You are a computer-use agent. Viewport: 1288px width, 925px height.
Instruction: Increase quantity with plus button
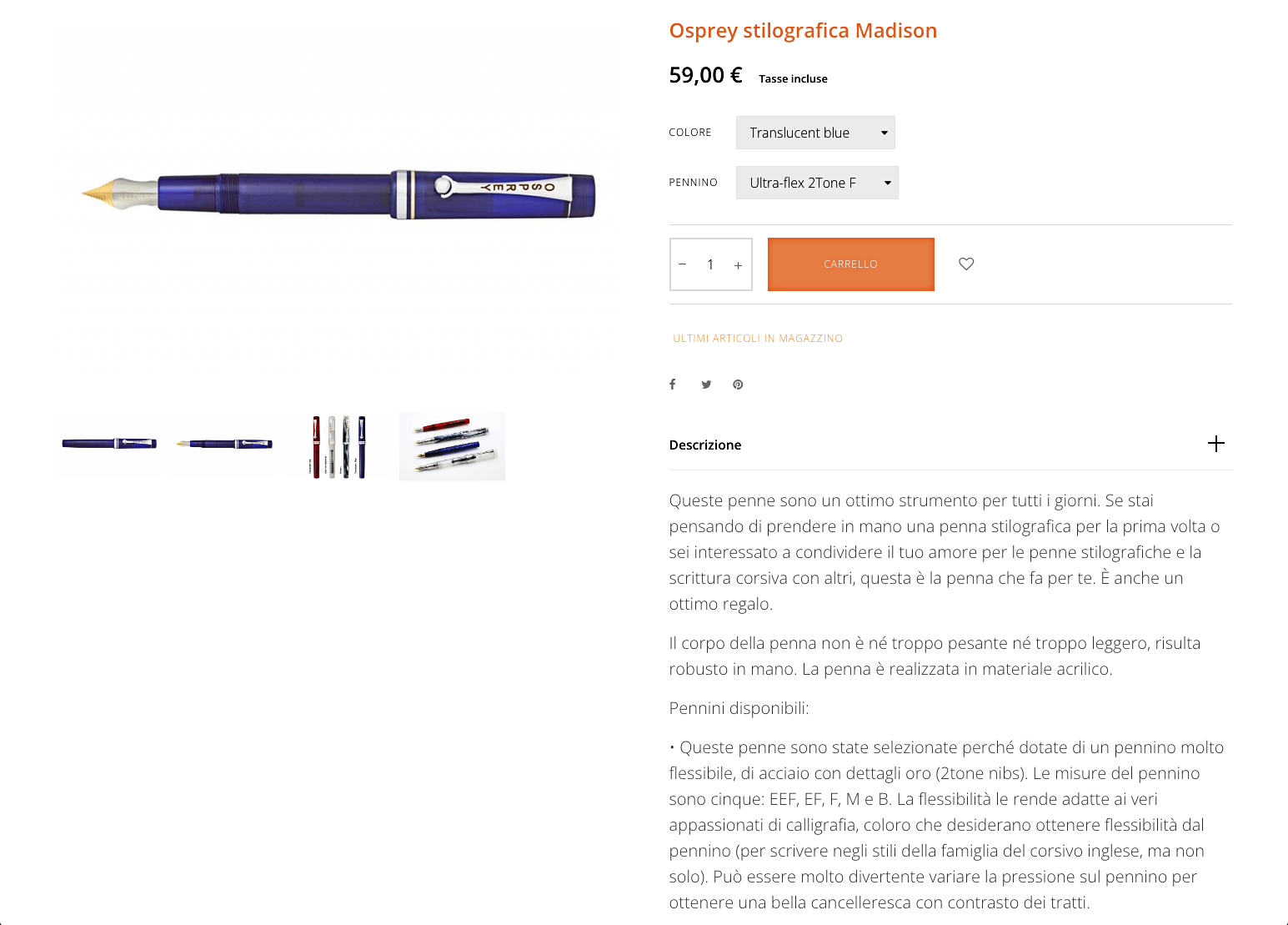738,265
